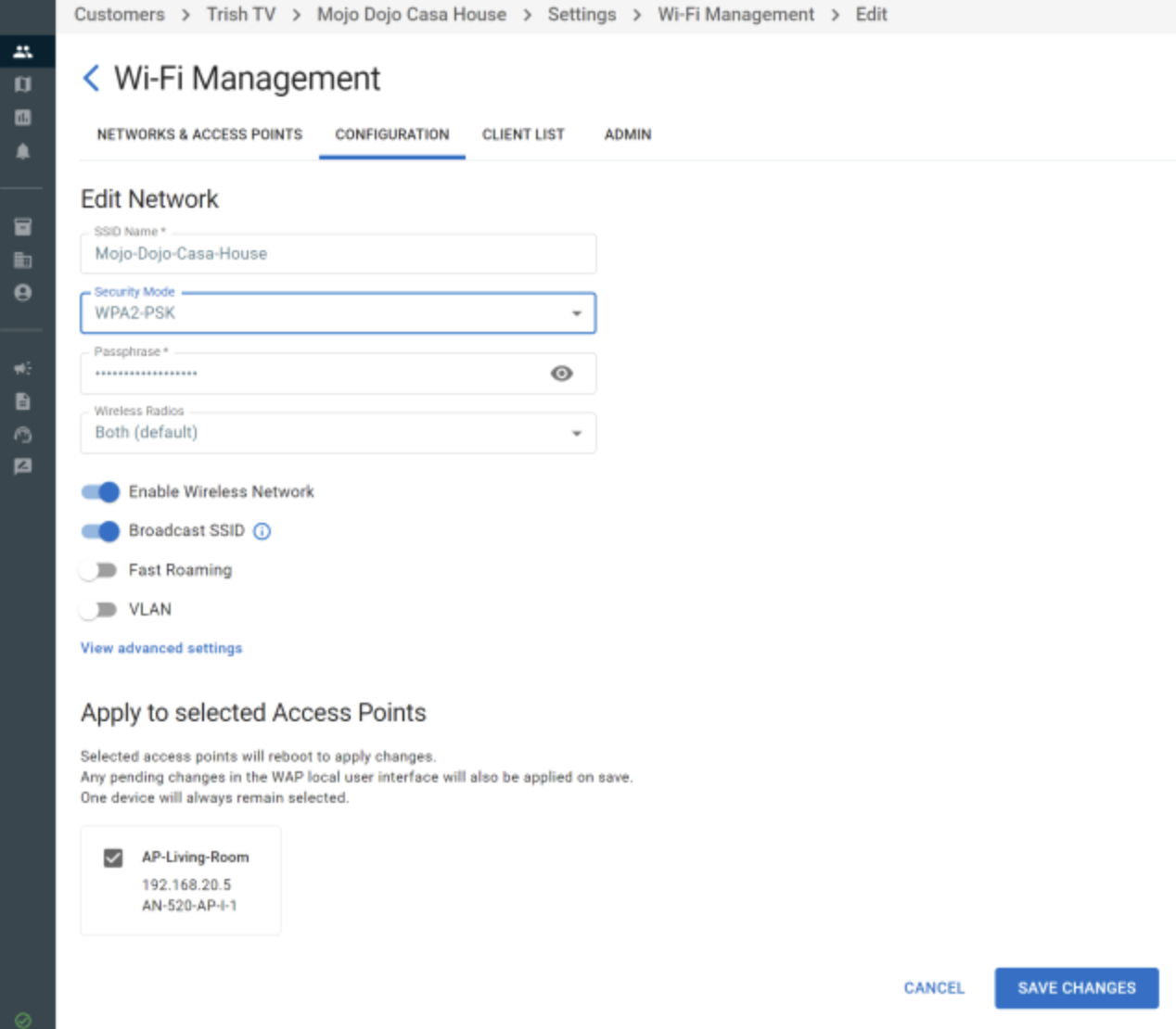The width and height of the screenshot is (1176, 1029).
Task: Open the speedometer gauge sidebar icon
Action: point(23,435)
